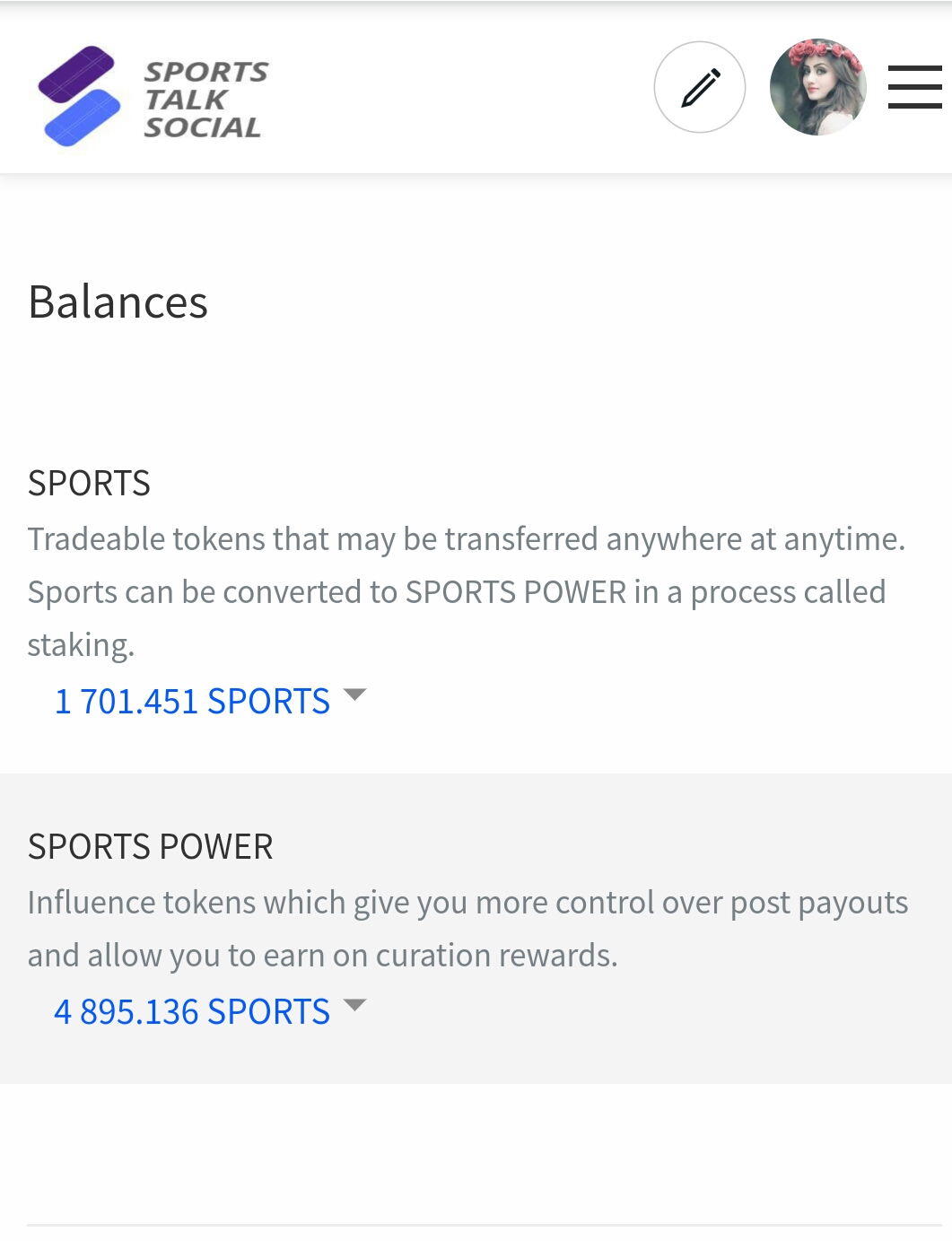This screenshot has height=1241, width=952.
Task: Click the SPORTS POWER section title
Action: 150,846
